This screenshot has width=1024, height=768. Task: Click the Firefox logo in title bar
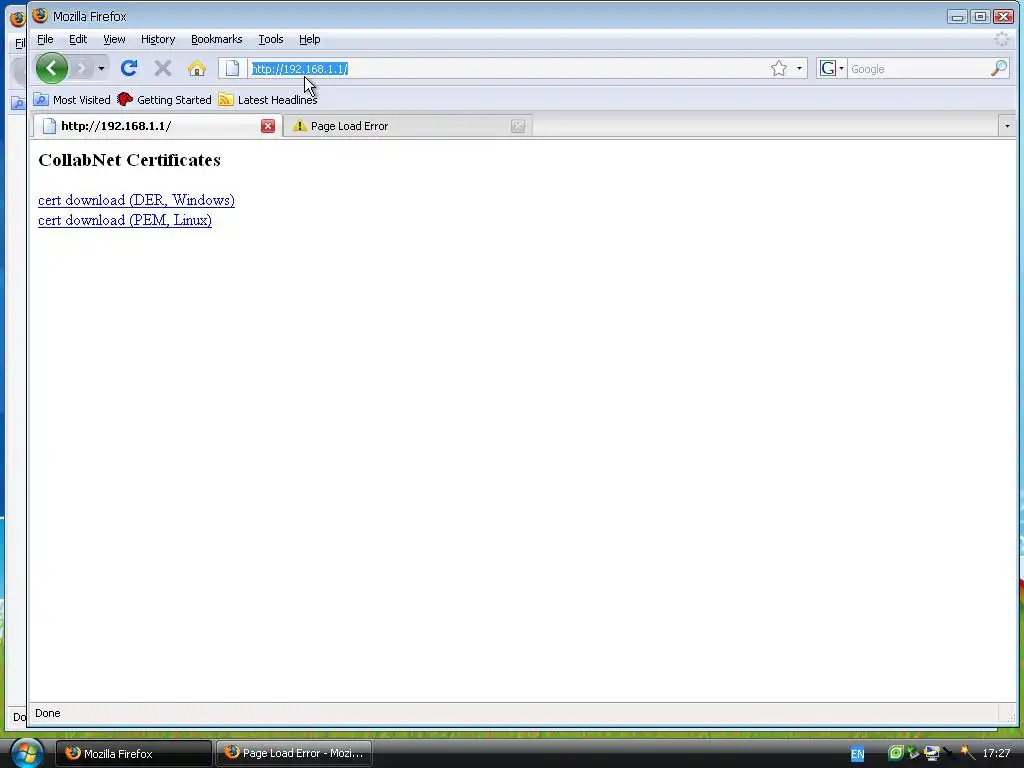coord(40,16)
